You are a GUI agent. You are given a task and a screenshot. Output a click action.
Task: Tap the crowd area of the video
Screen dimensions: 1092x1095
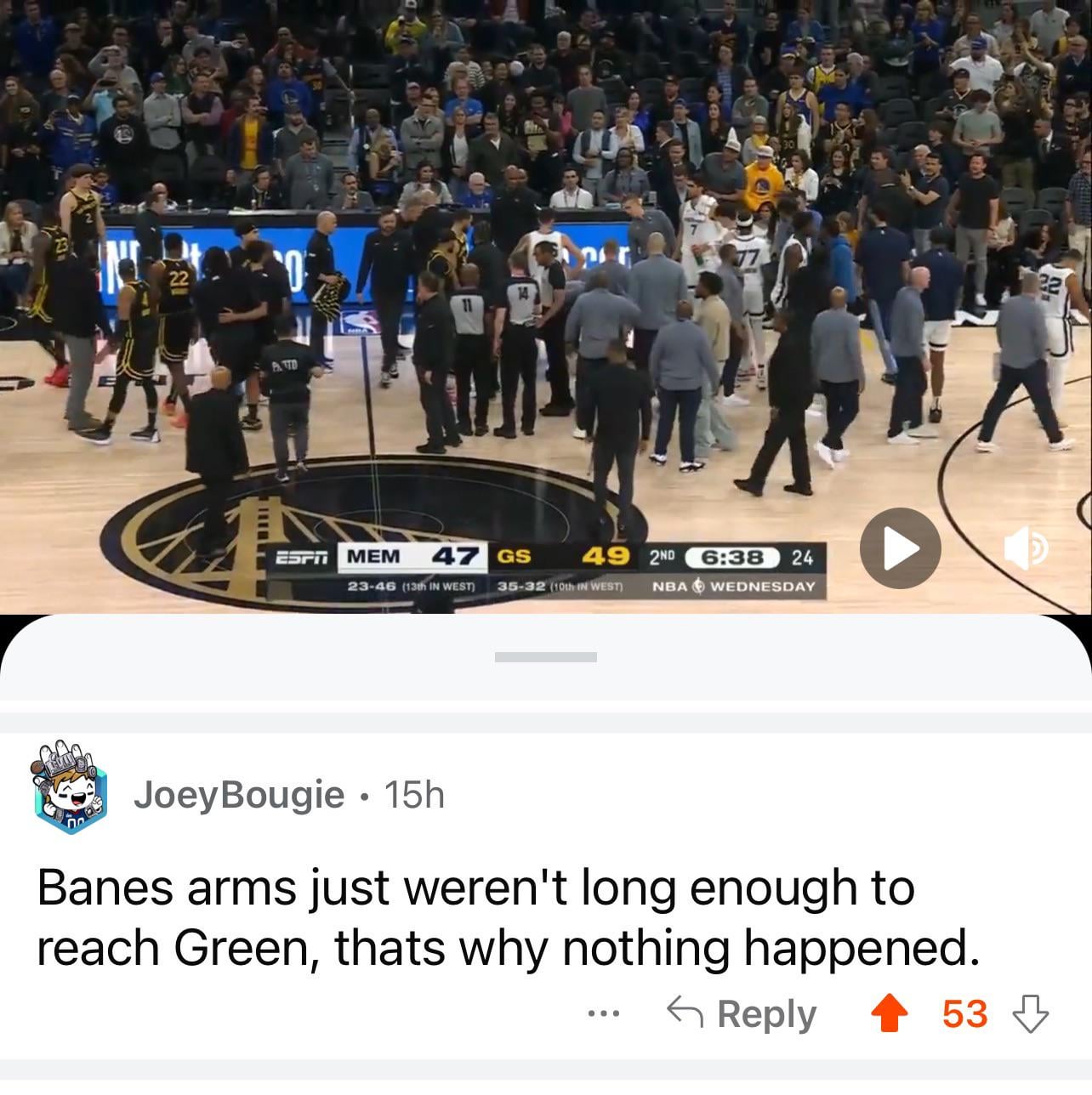pyautogui.click(x=544, y=94)
